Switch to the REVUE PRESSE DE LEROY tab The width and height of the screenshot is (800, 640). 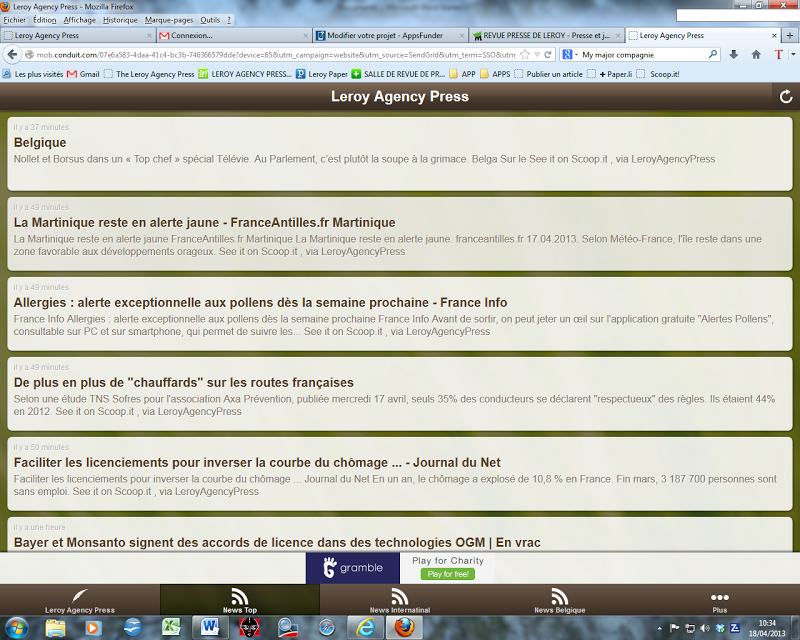546,35
